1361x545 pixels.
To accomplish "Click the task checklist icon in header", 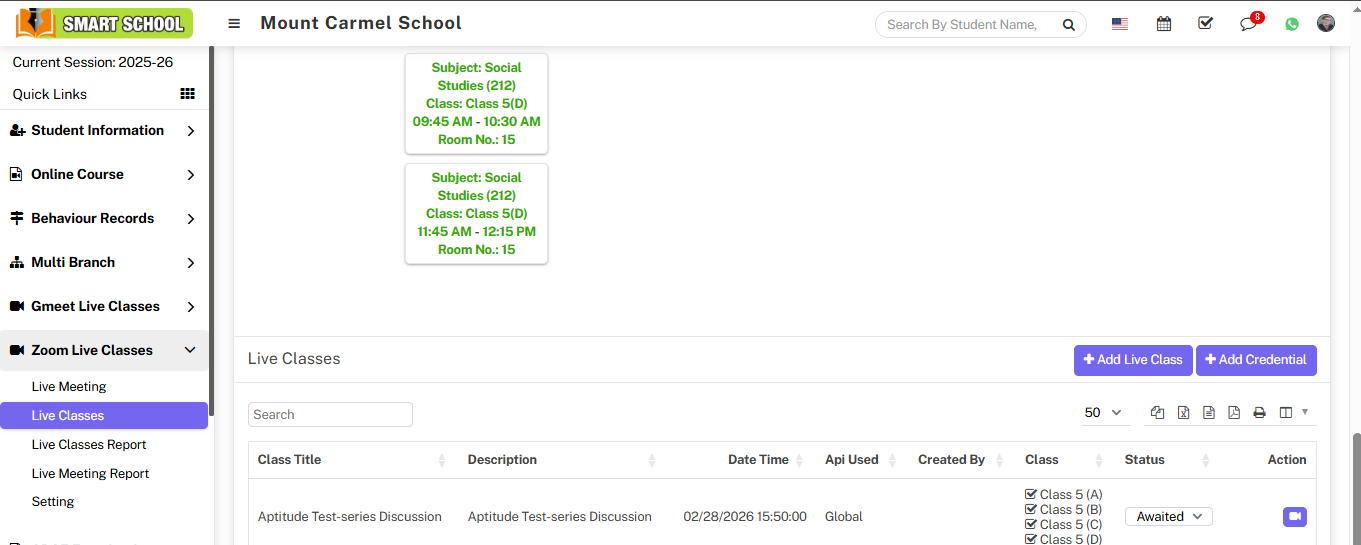I will tap(1205, 24).
